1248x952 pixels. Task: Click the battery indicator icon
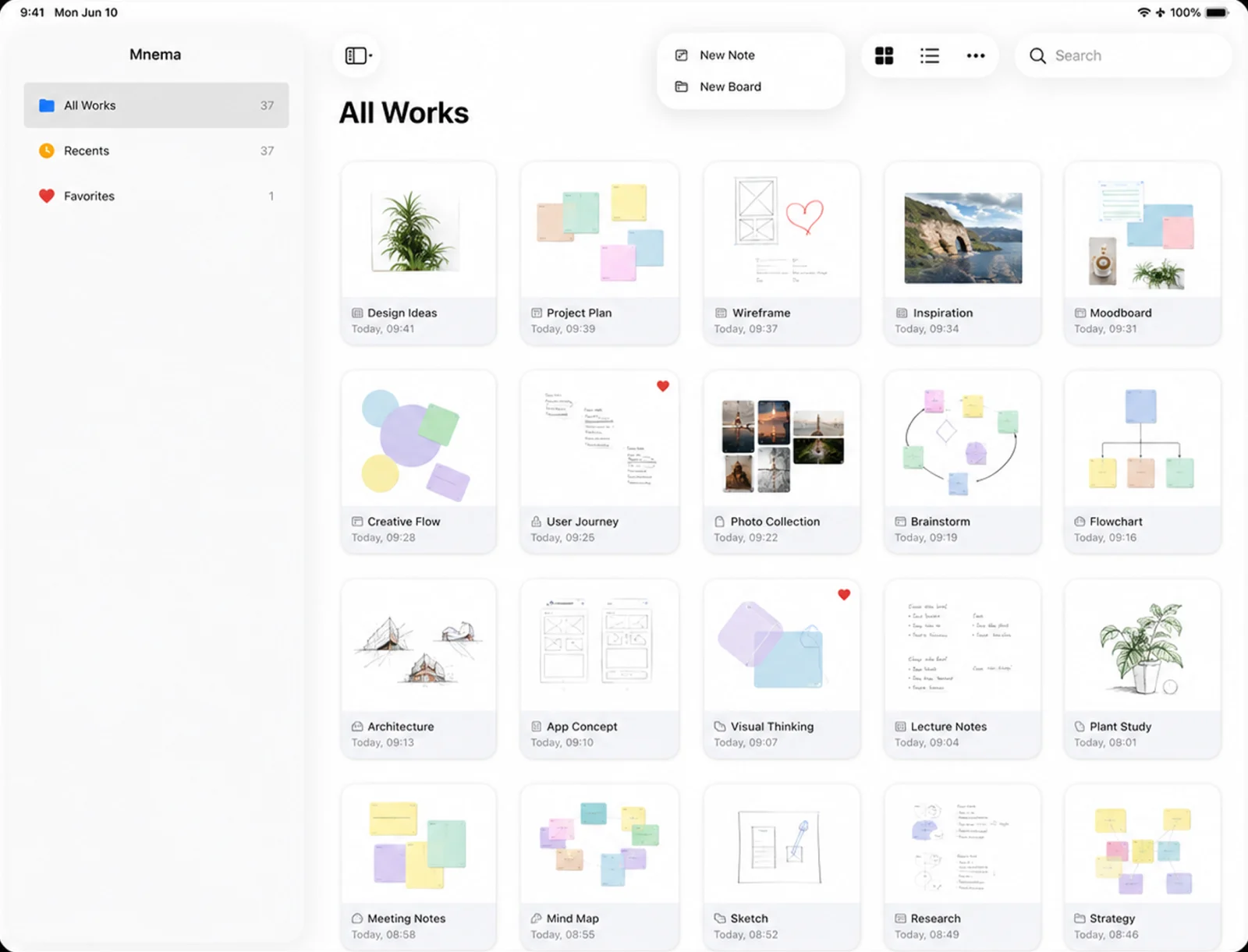click(1217, 12)
